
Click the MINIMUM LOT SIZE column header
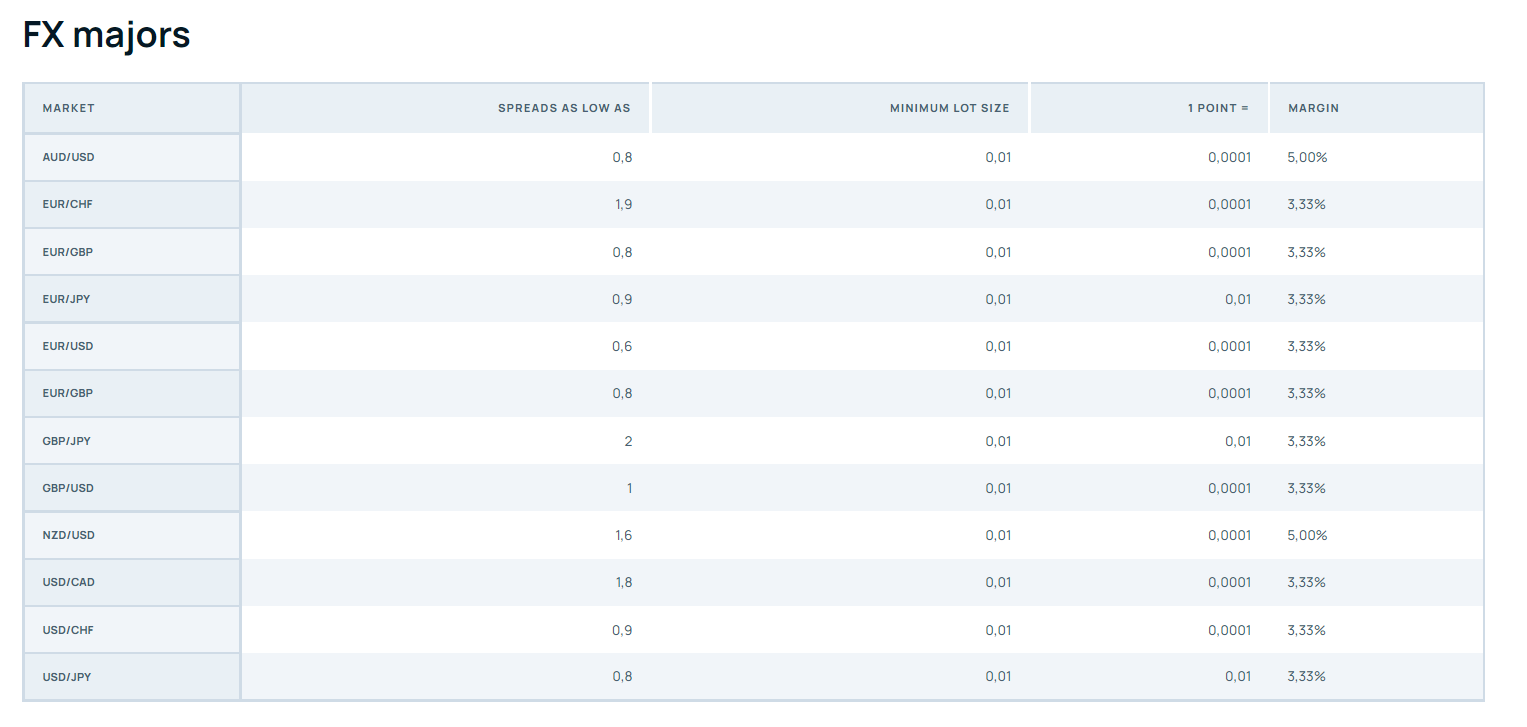949,108
